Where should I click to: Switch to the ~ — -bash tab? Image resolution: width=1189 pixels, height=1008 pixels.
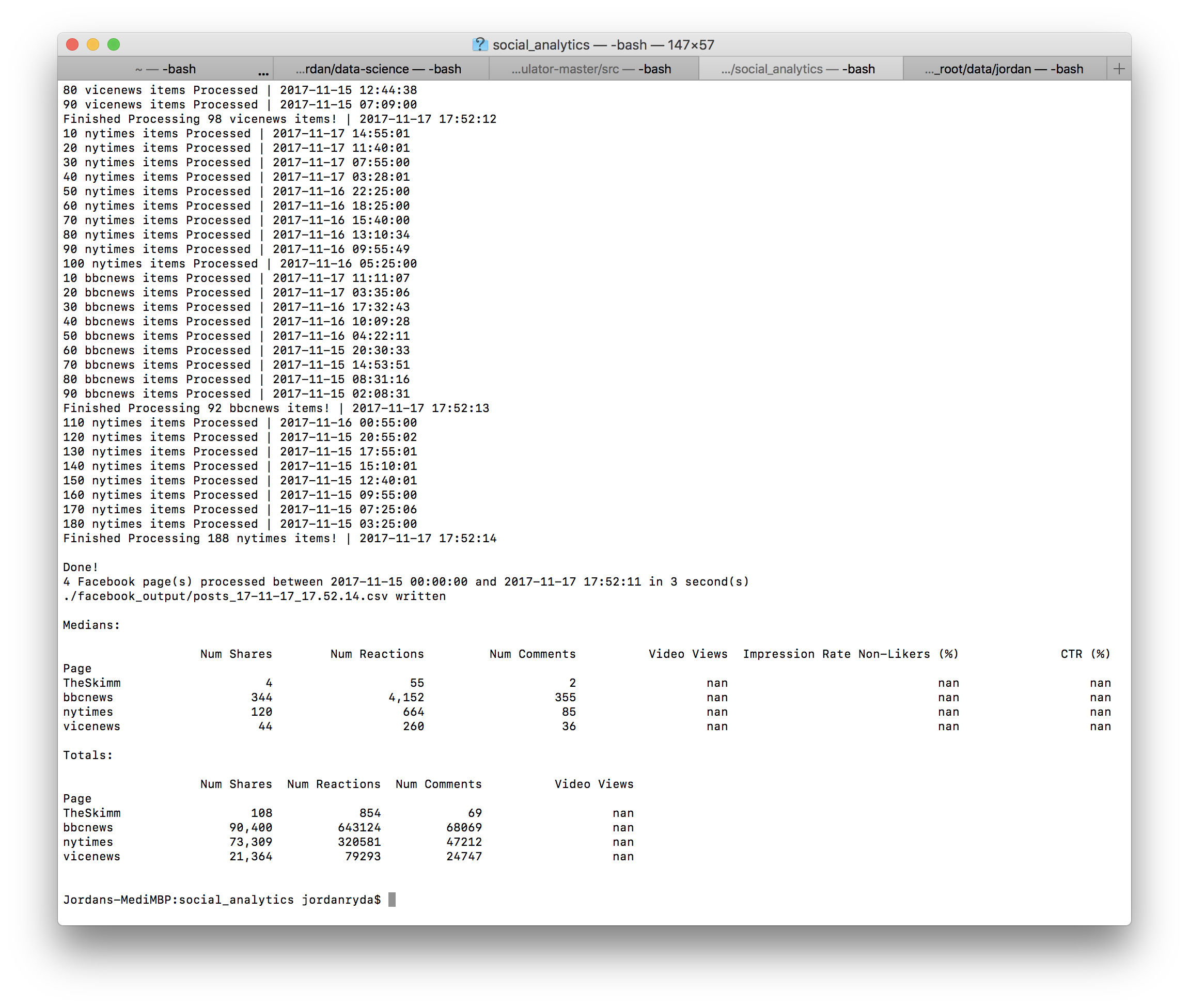pyautogui.click(x=165, y=69)
